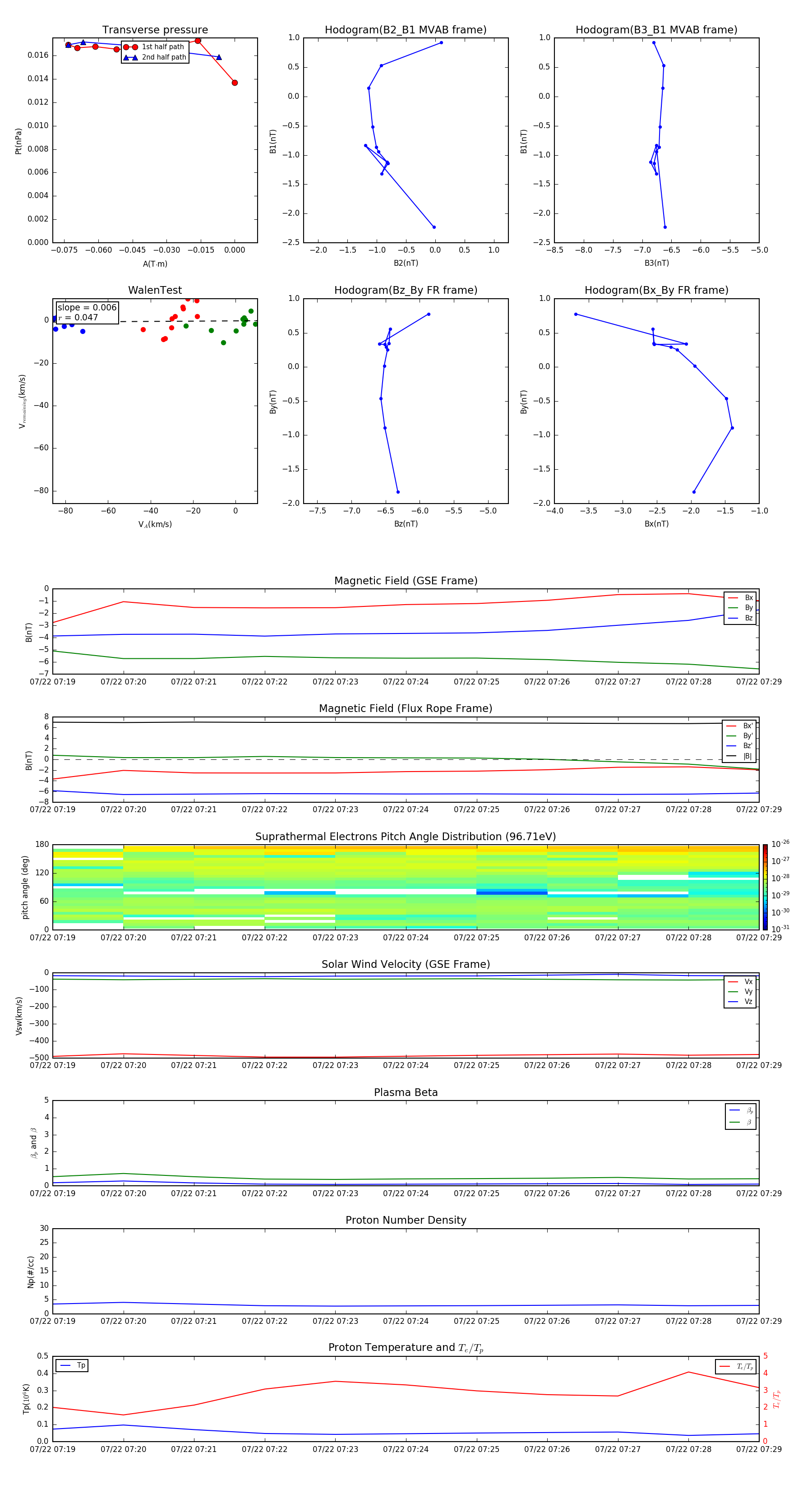Image resolution: width=812 pixels, height=1489 pixels.
Task: Click the "B2(nT)" x-axis label
Action: click(406, 263)
